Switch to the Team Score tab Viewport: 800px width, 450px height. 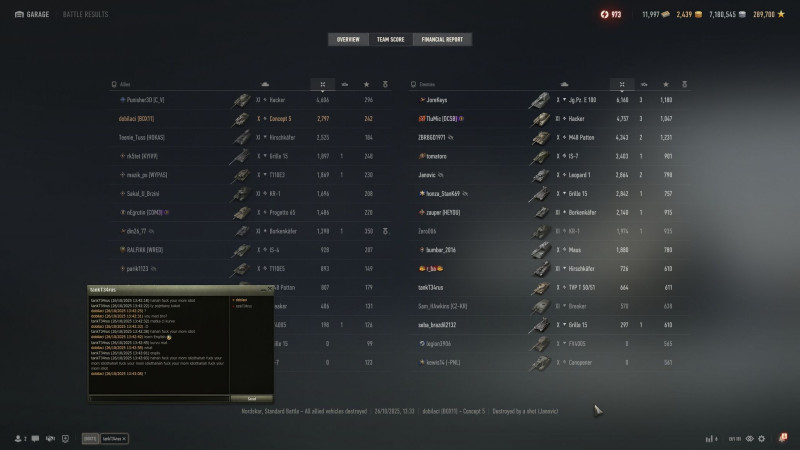pos(390,39)
